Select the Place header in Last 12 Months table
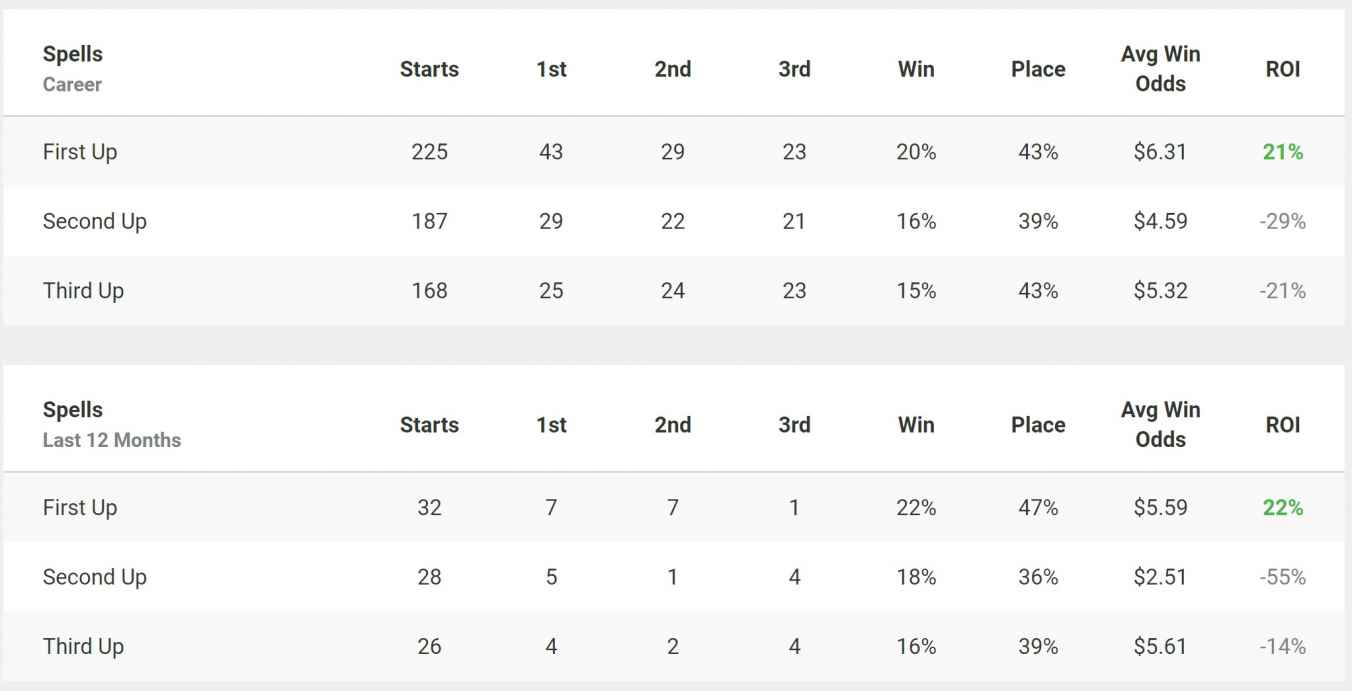This screenshot has width=1352, height=691. 1038,425
